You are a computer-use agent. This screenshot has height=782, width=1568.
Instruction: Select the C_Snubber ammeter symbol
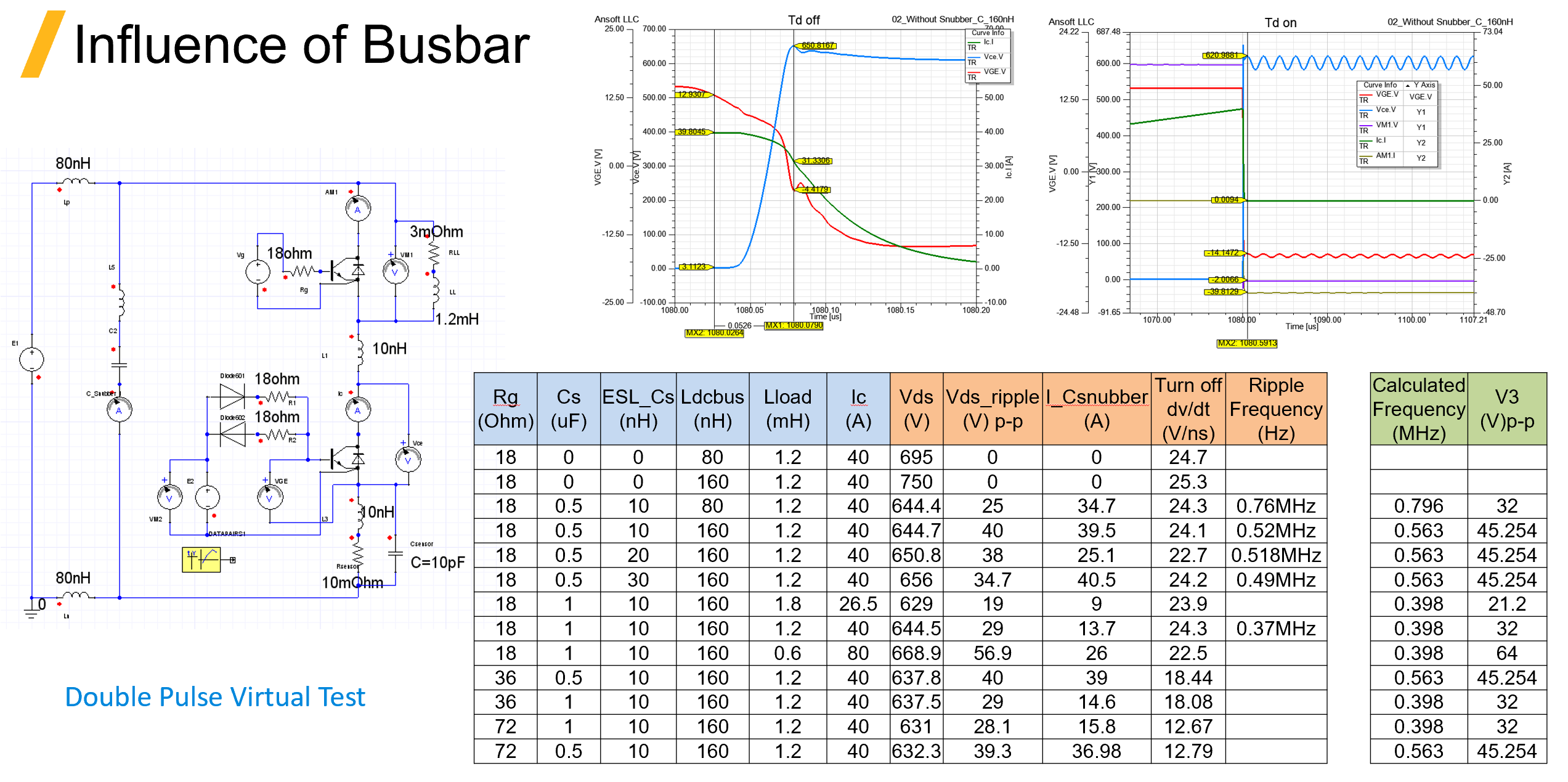tap(119, 410)
